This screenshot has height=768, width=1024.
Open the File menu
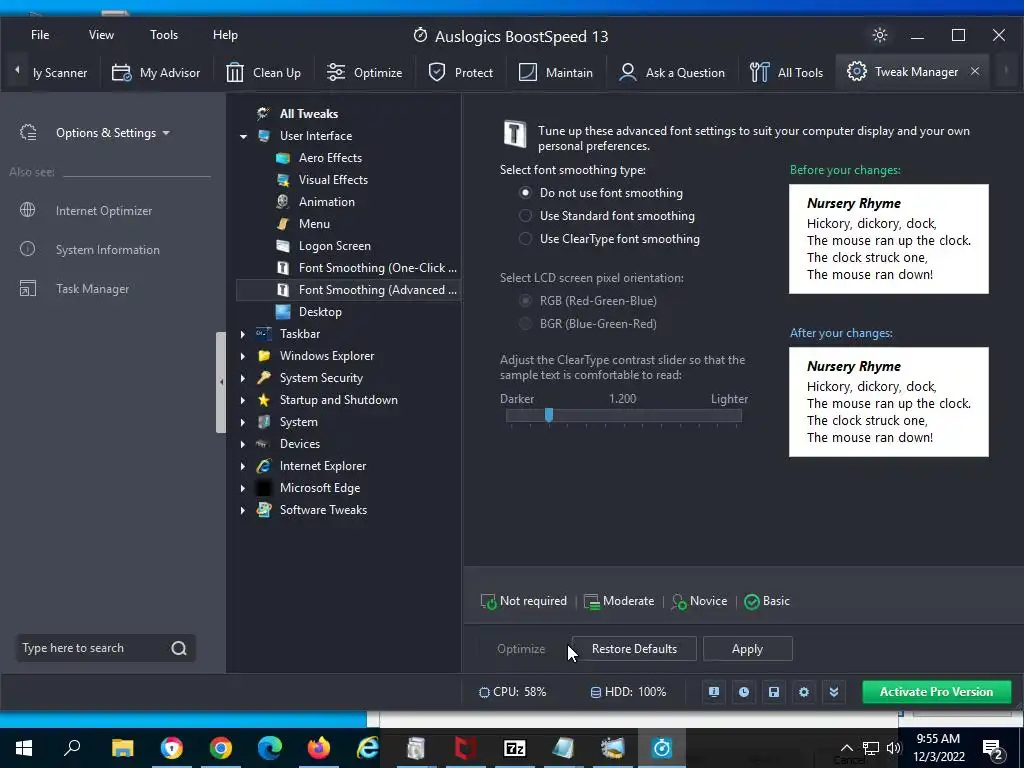coord(40,35)
